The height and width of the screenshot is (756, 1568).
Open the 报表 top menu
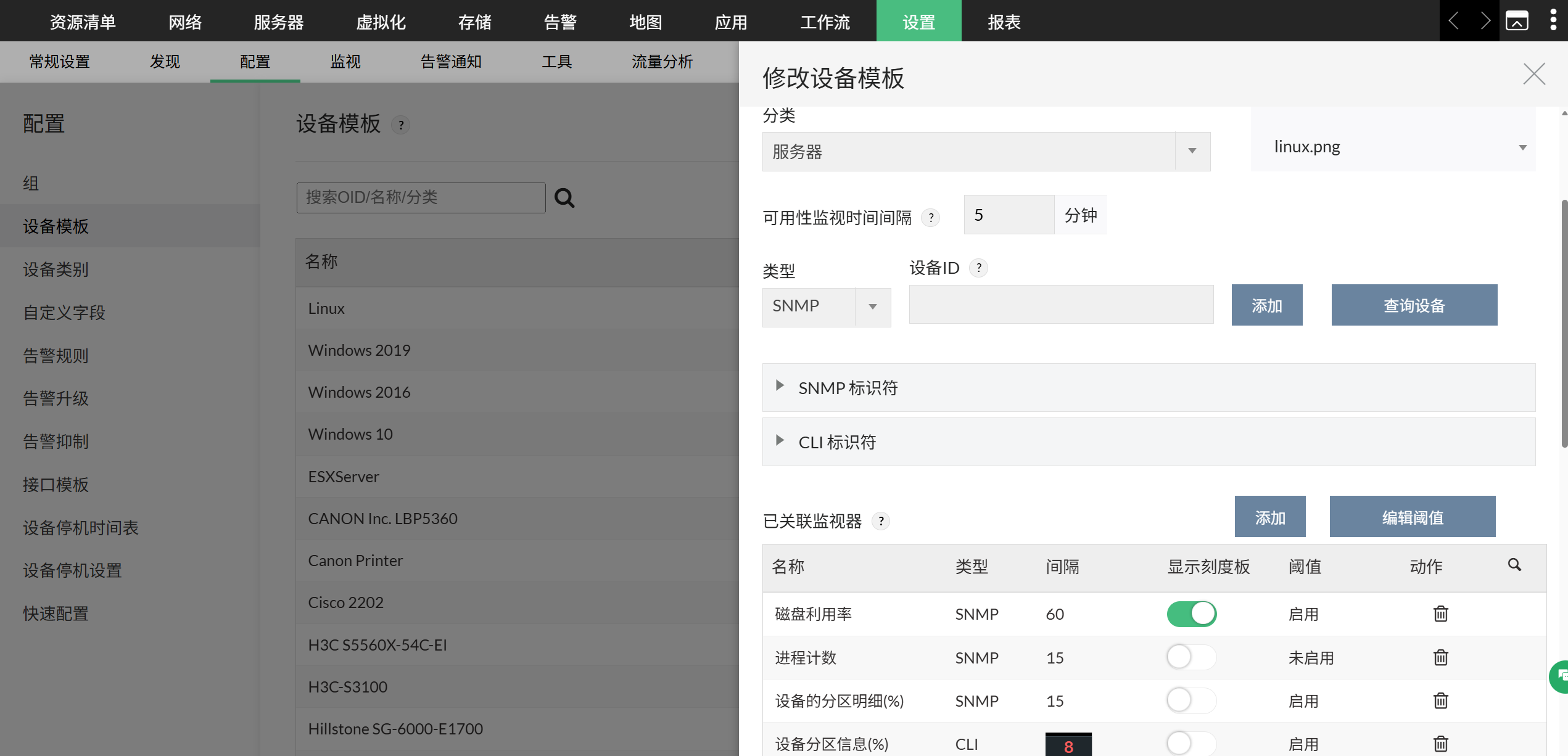1004,22
